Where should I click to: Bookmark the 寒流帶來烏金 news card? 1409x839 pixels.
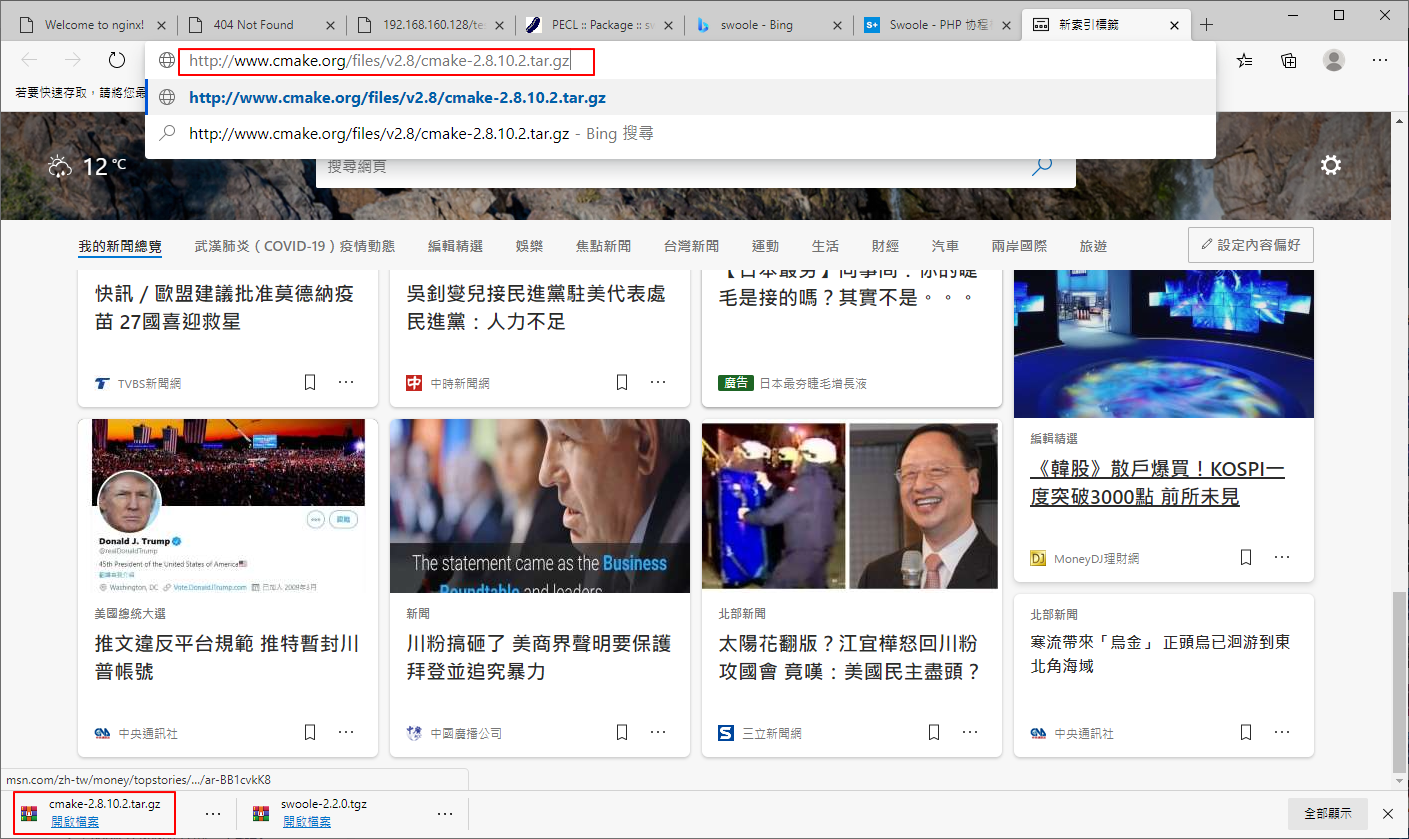pos(1246,732)
